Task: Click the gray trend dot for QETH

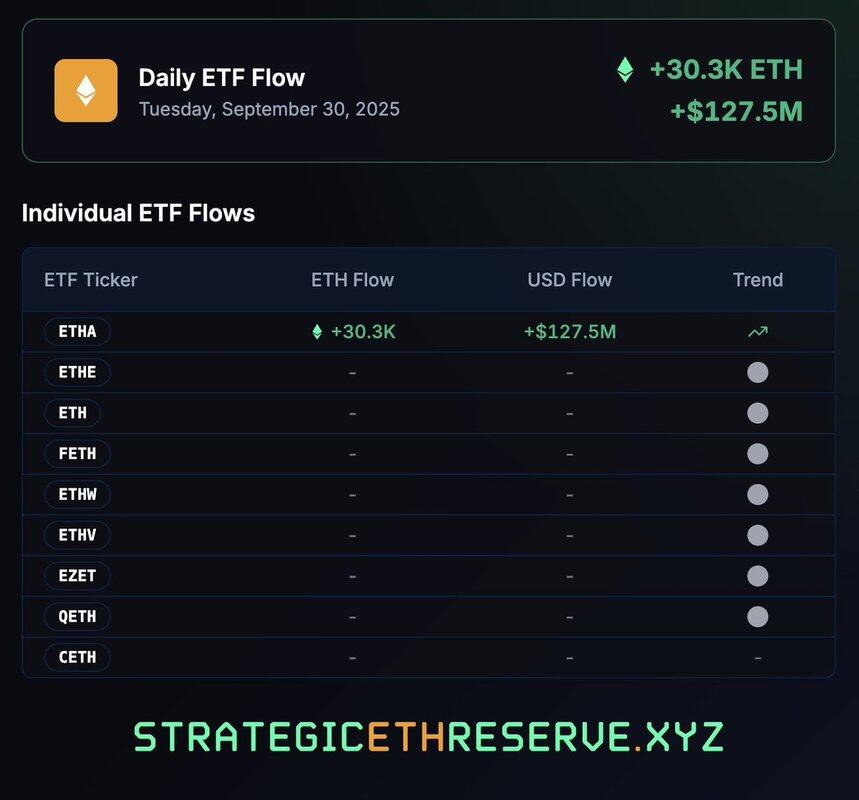Action: pyautogui.click(x=757, y=616)
